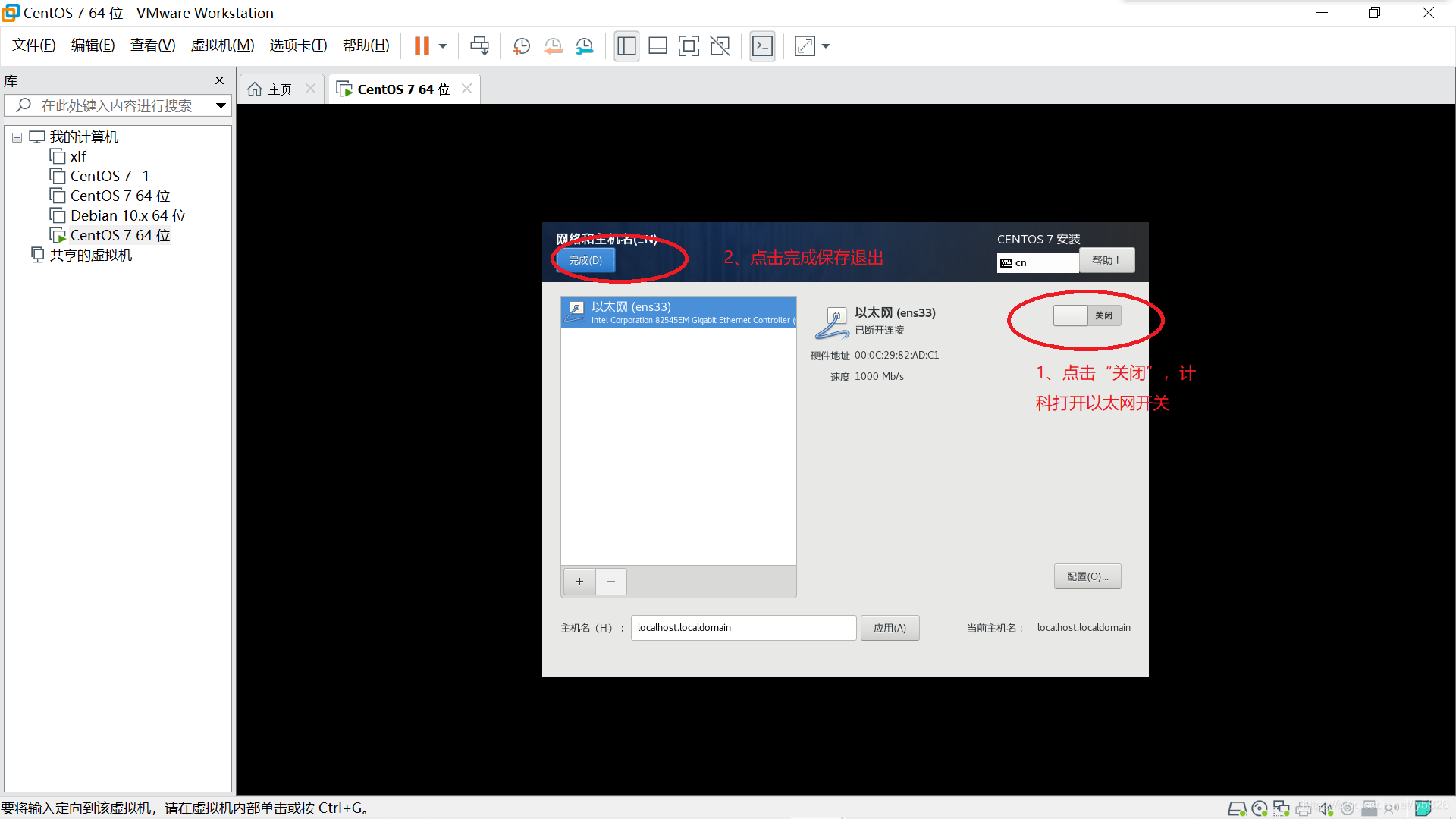The width and height of the screenshot is (1456, 819).
Task: Revert to the previous snapshot
Action: click(553, 46)
